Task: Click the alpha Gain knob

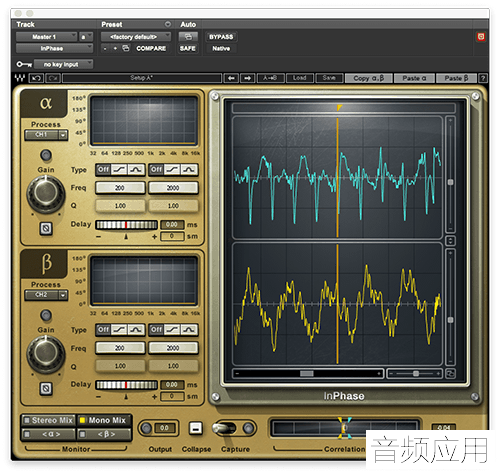Action: (x=46, y=193)
